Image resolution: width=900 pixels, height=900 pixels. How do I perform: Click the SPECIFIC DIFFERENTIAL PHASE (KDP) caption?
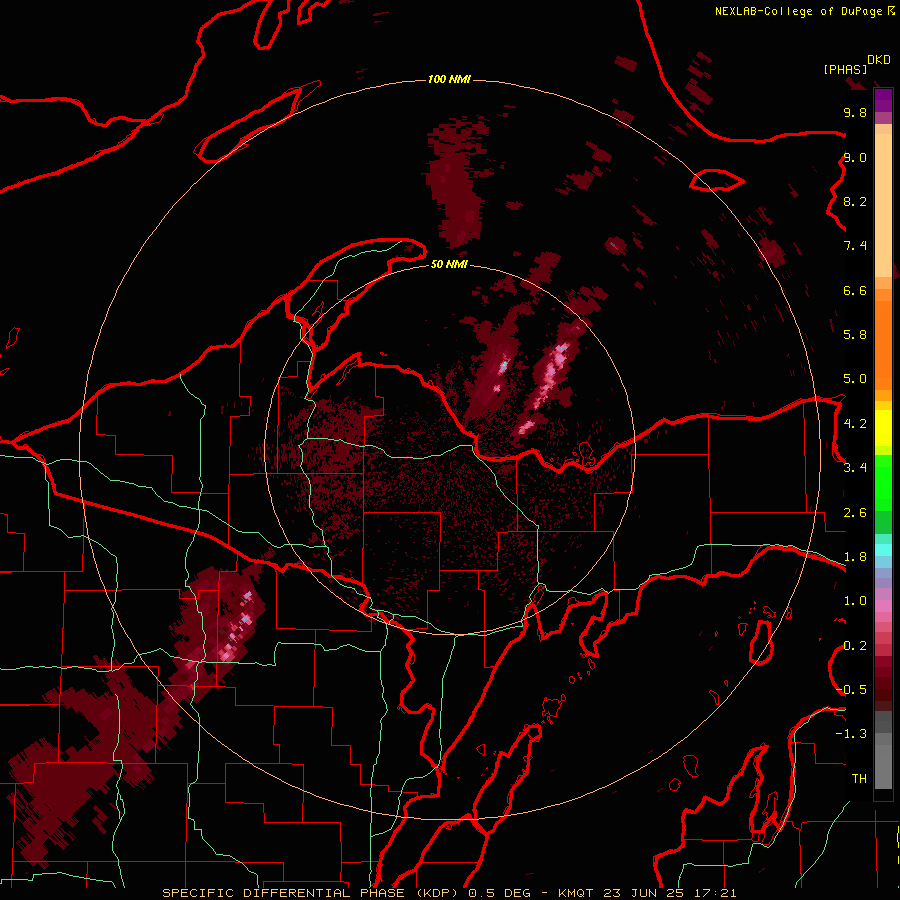(x=312, y=893)
